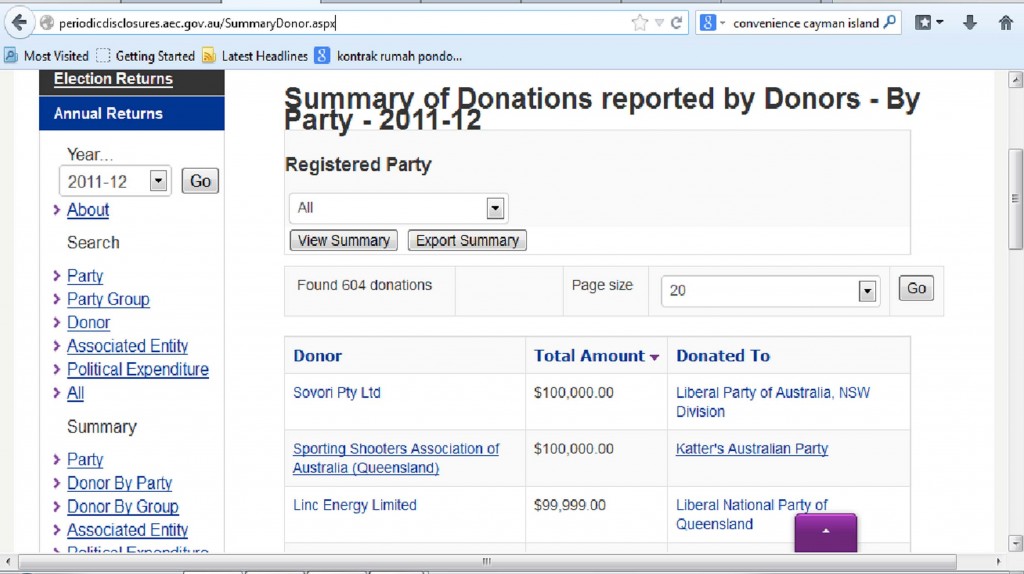Open Katter's Australian Party link
The image size is (1024, 574).
point(752,449)
